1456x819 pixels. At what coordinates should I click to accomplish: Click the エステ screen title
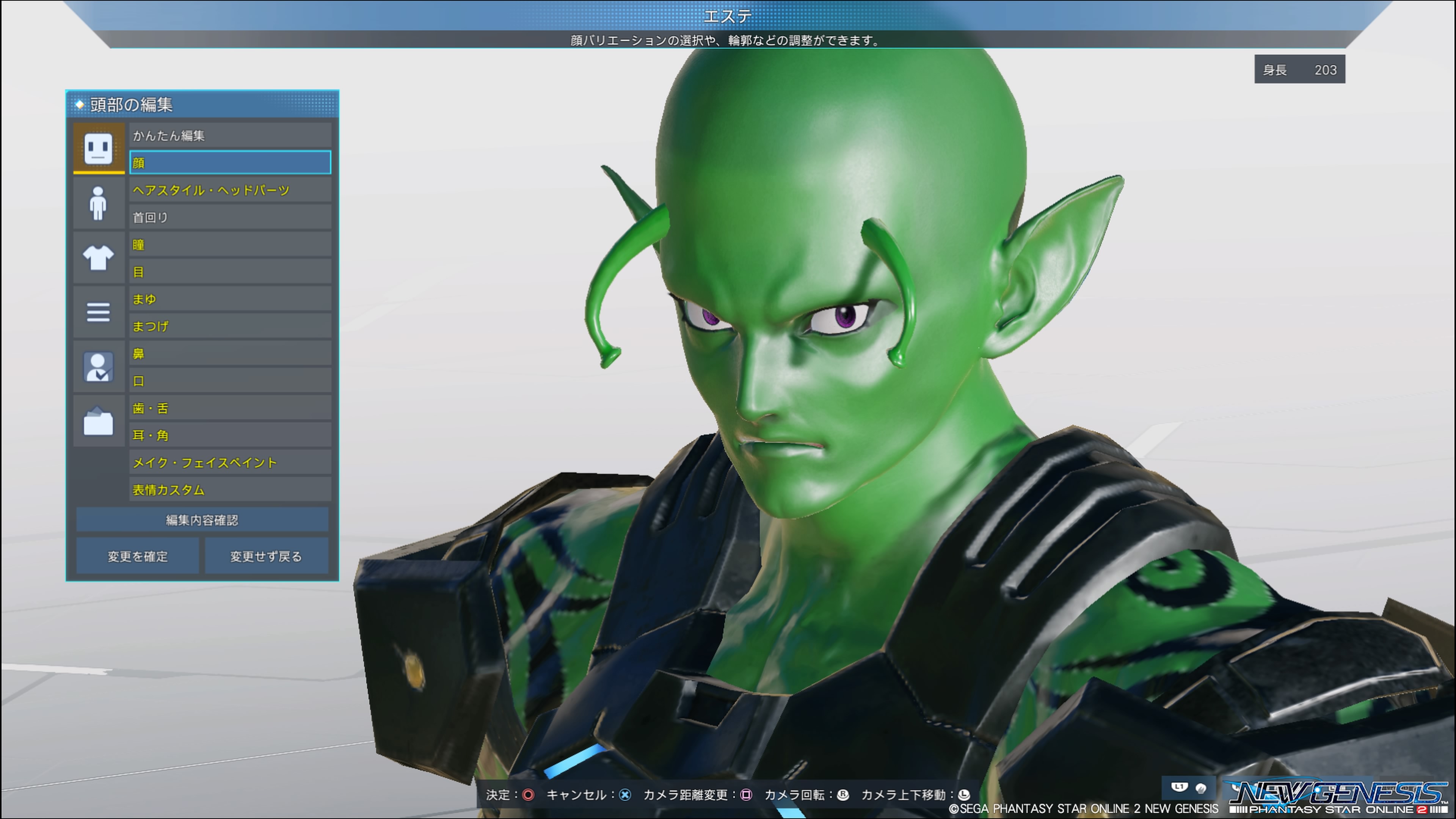pyautogui.click(x=728, y=16)
